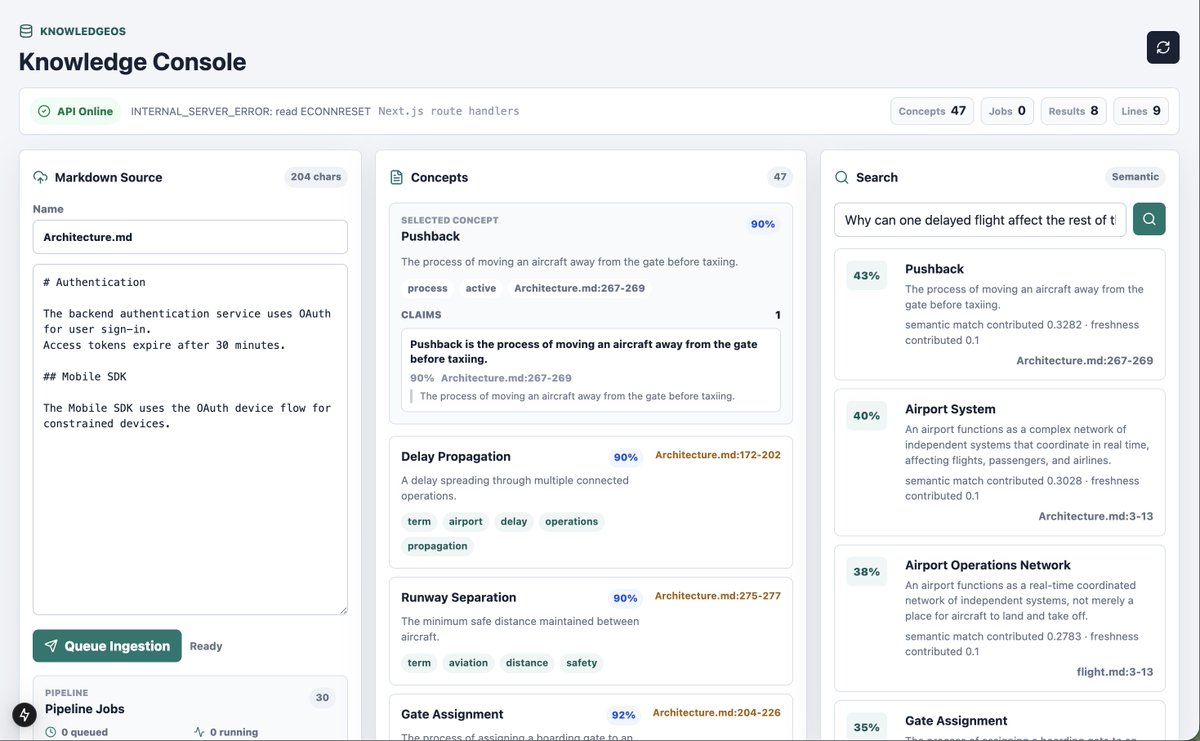Click the Knowledge Console title

(x=133, y=62)
